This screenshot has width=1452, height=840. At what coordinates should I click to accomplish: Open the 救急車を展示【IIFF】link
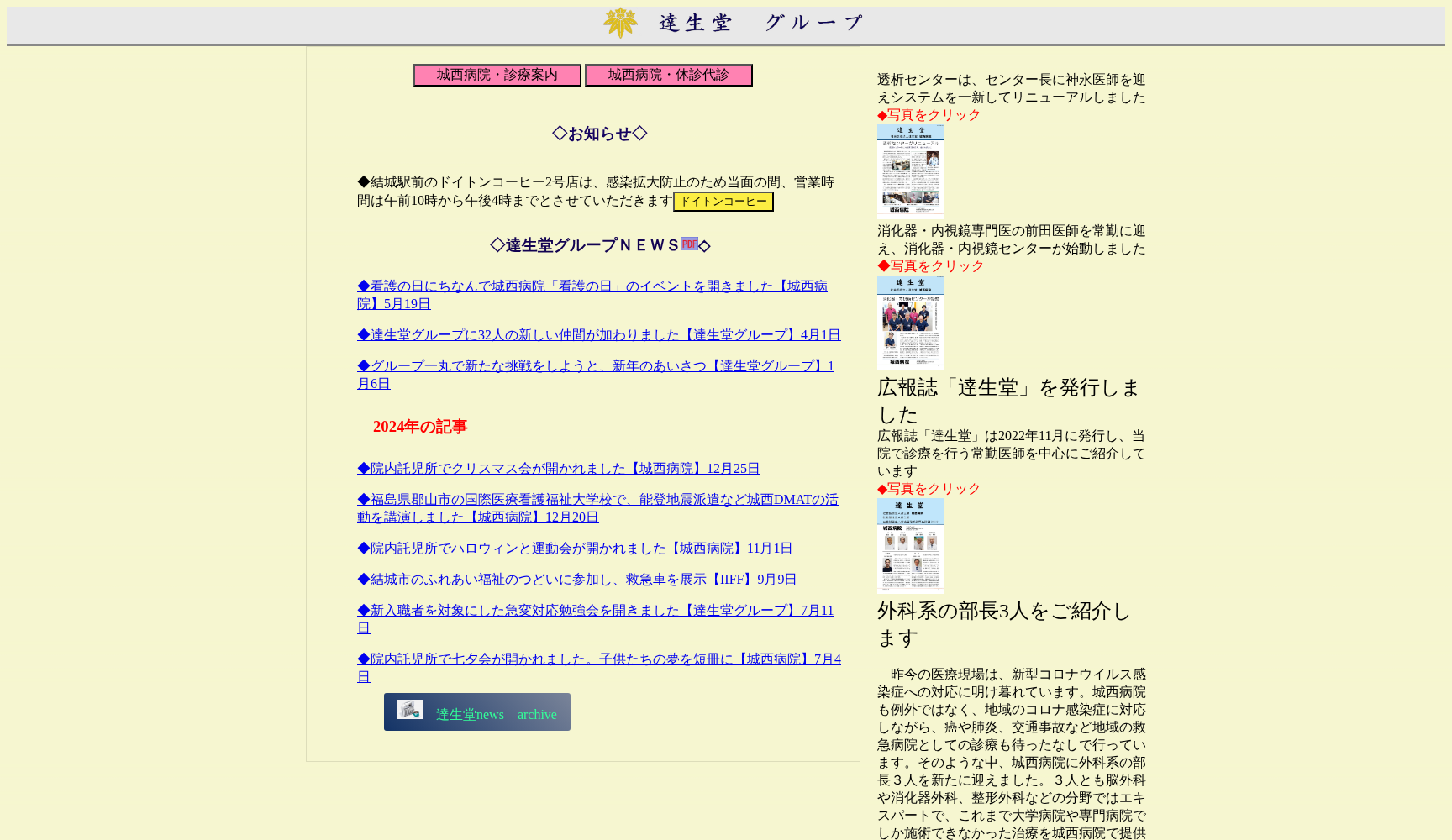[576, 579]
